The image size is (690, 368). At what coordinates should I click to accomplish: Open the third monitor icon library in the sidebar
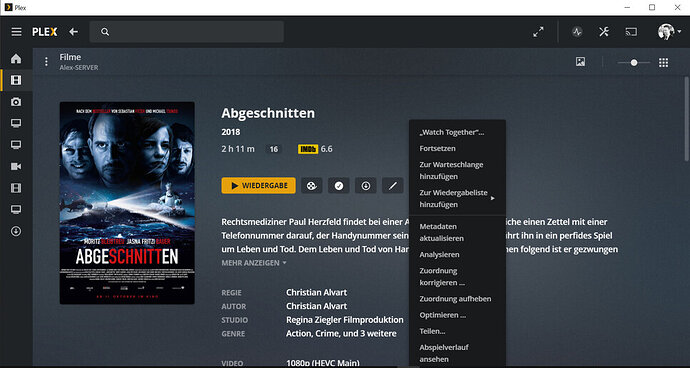(x=16, y=210)
